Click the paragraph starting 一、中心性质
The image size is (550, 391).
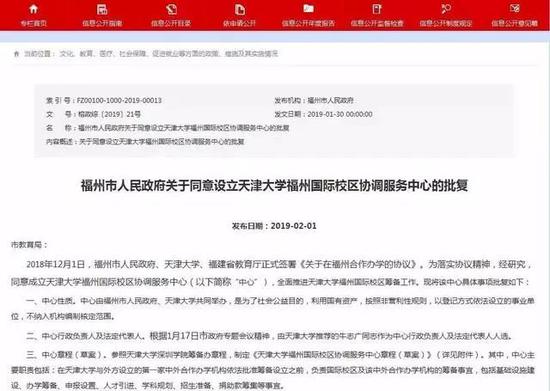point(272,309)
